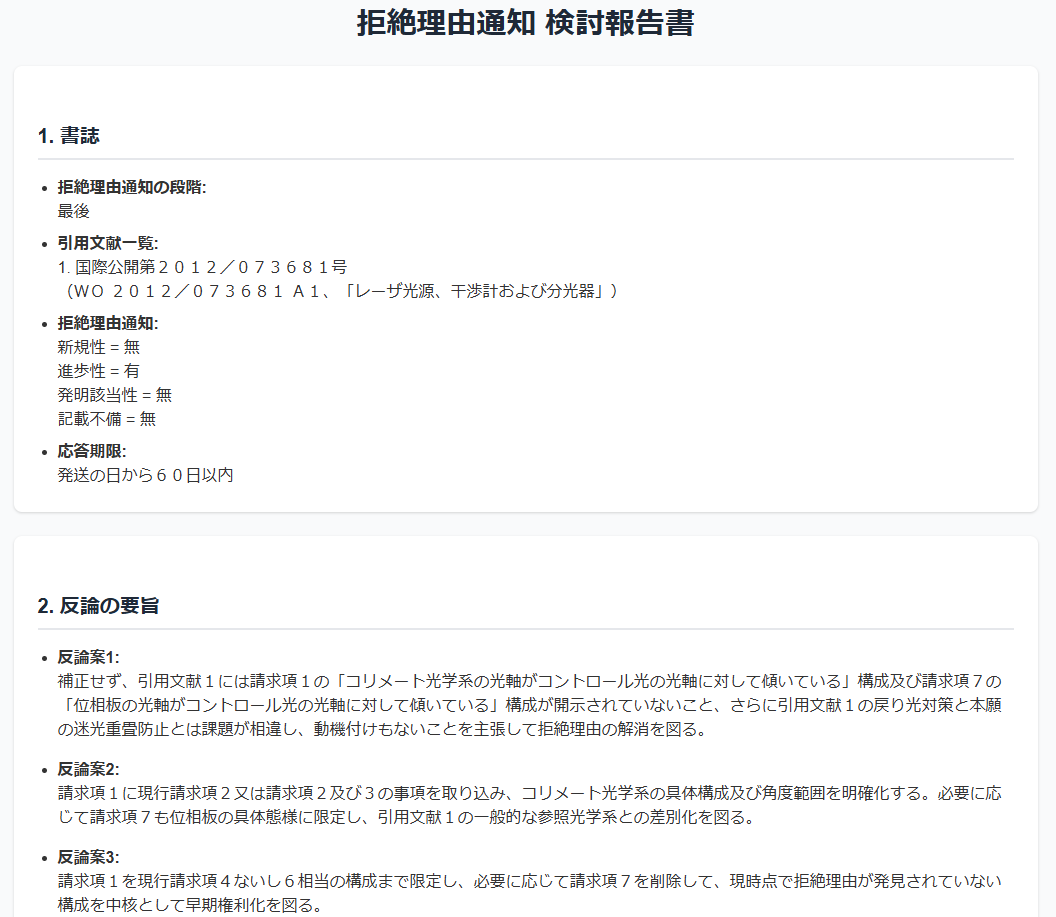Screen dimensions: 1056x917
Task: Click the line 新規性 = 無
Action: tap(99, 347)
